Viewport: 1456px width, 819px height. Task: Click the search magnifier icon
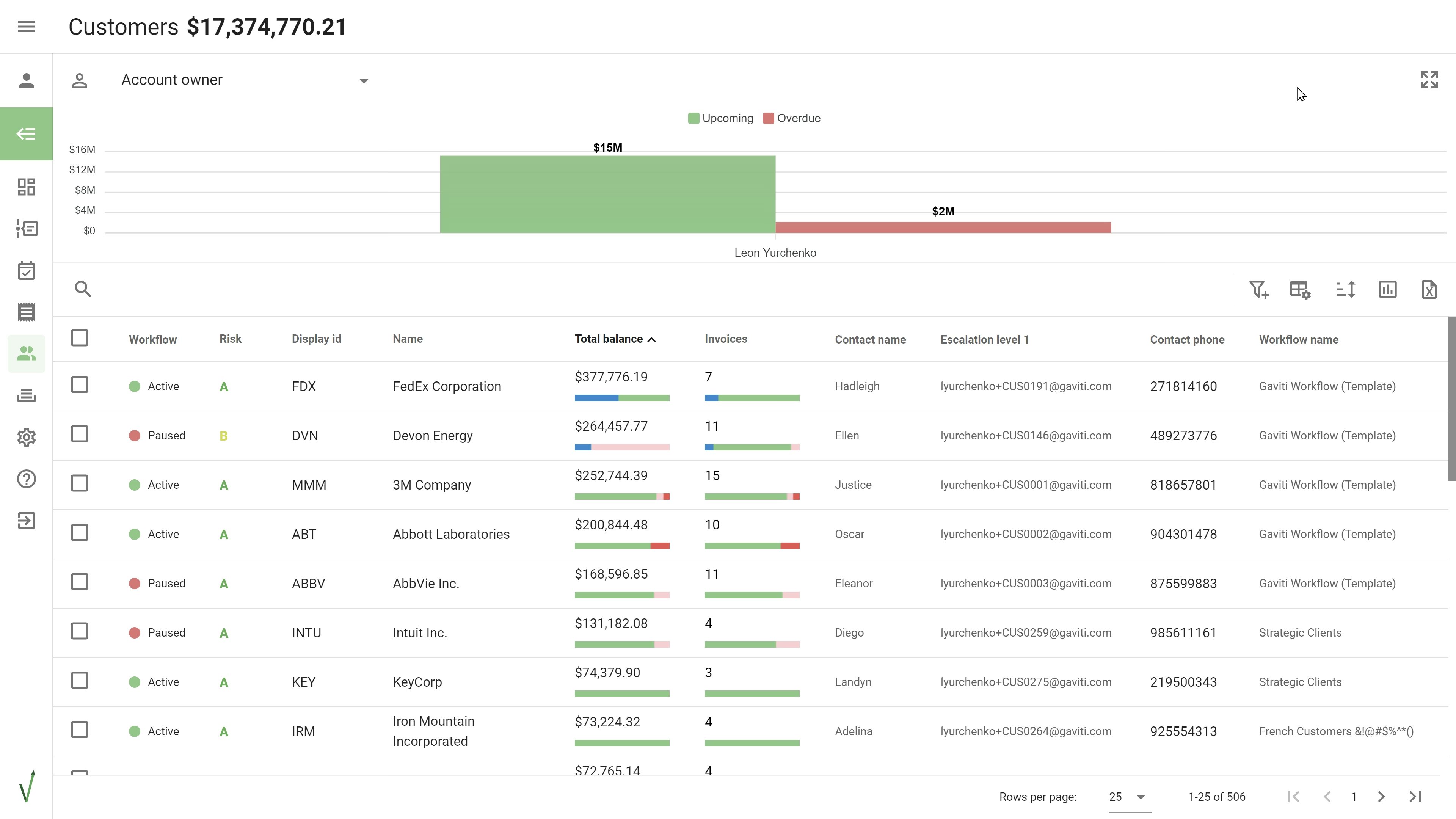pos(84,289)
